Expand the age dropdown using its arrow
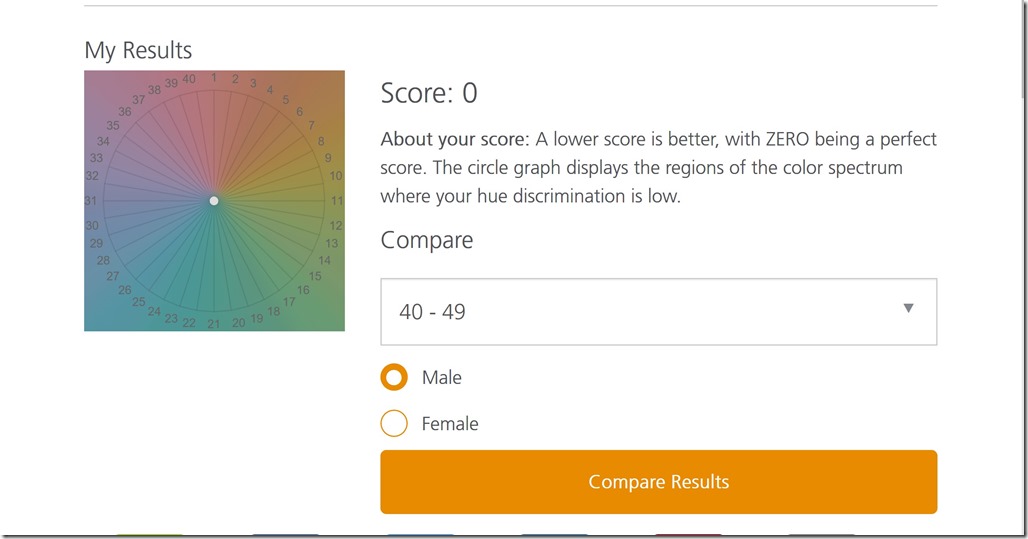The height and width of the screenshot is (539, 1028). (x=908, y=308)
